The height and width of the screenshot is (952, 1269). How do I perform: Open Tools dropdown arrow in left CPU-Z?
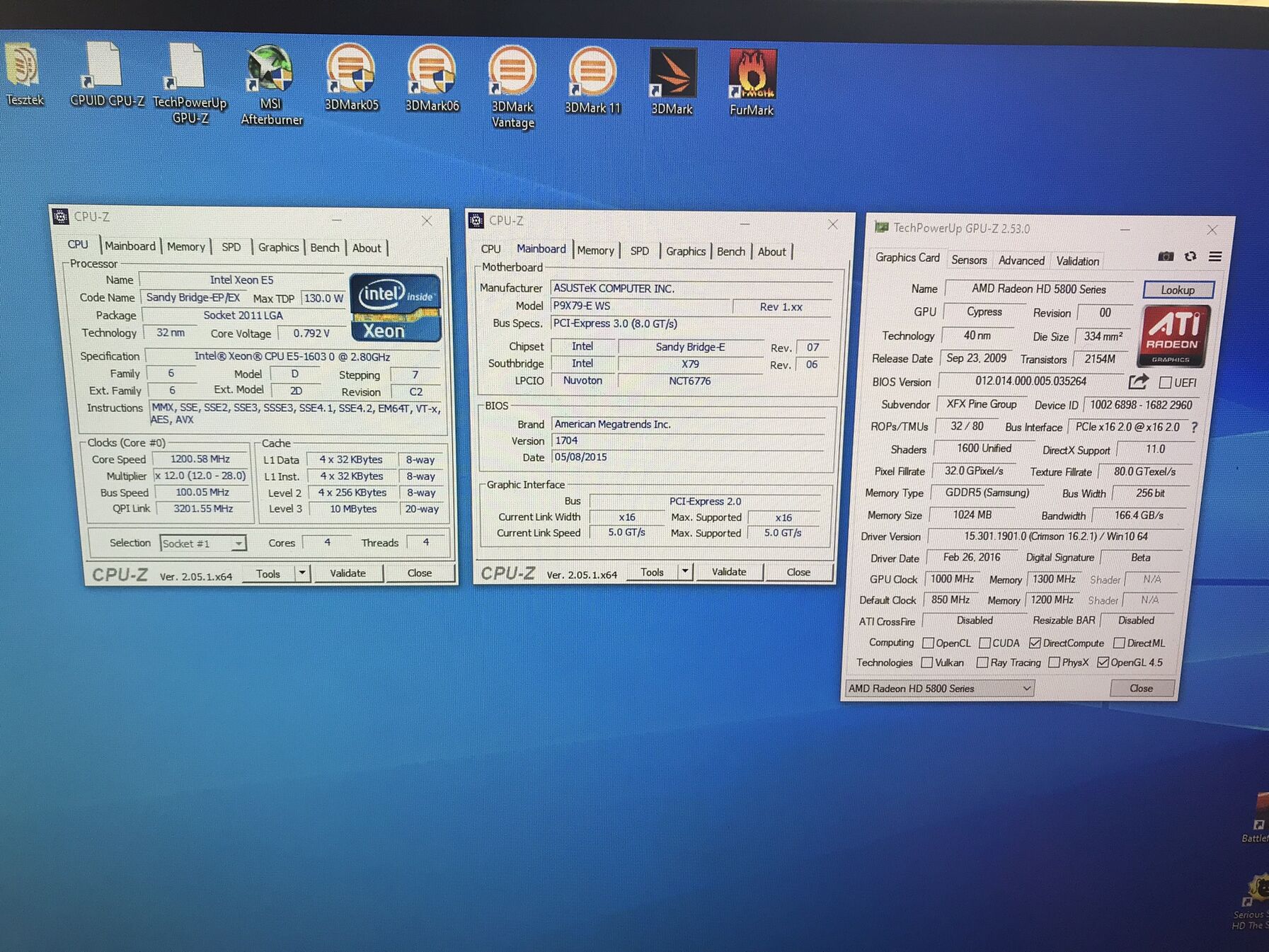click(x=302, y=573)
